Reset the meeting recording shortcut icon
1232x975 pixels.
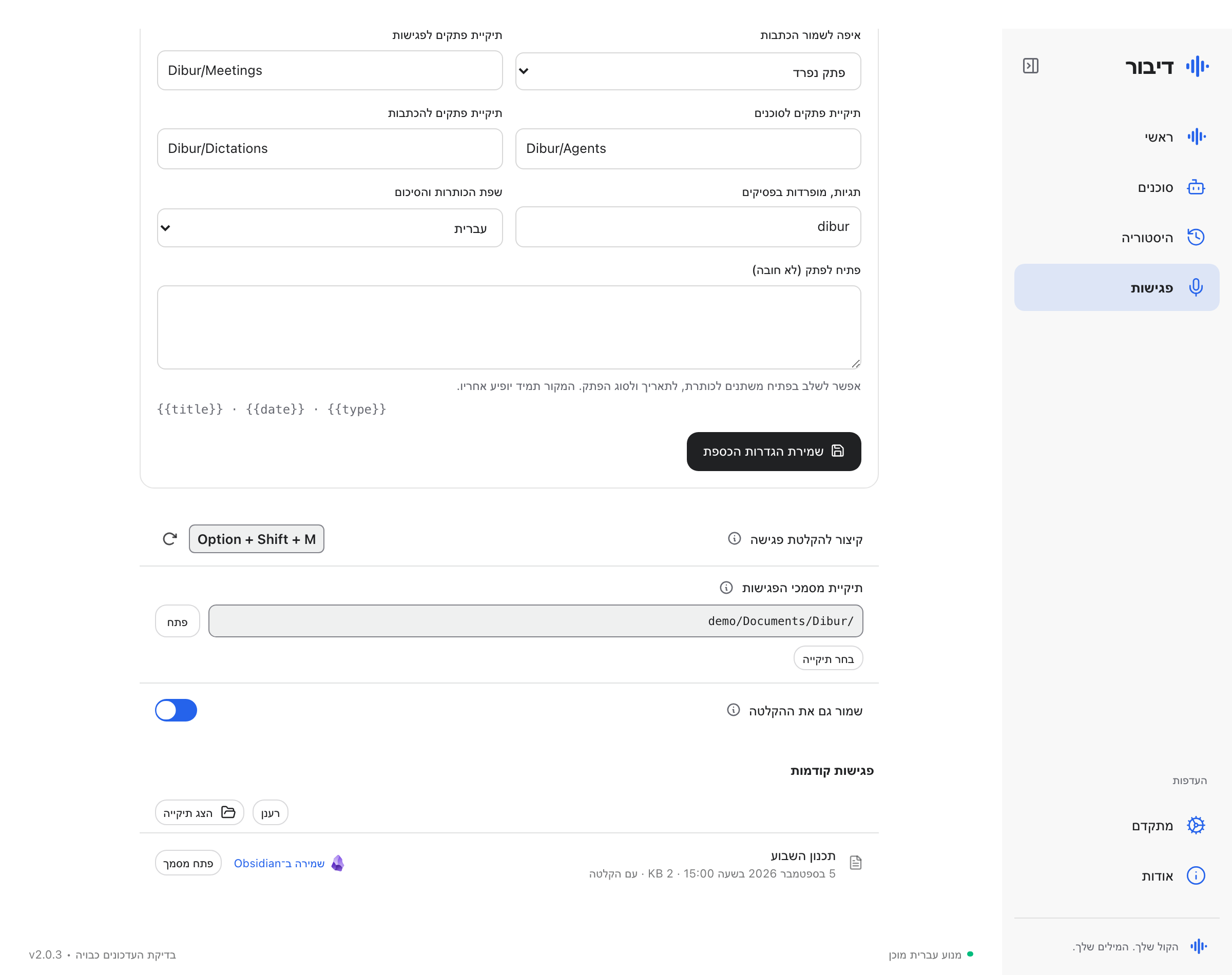point(169,539)
